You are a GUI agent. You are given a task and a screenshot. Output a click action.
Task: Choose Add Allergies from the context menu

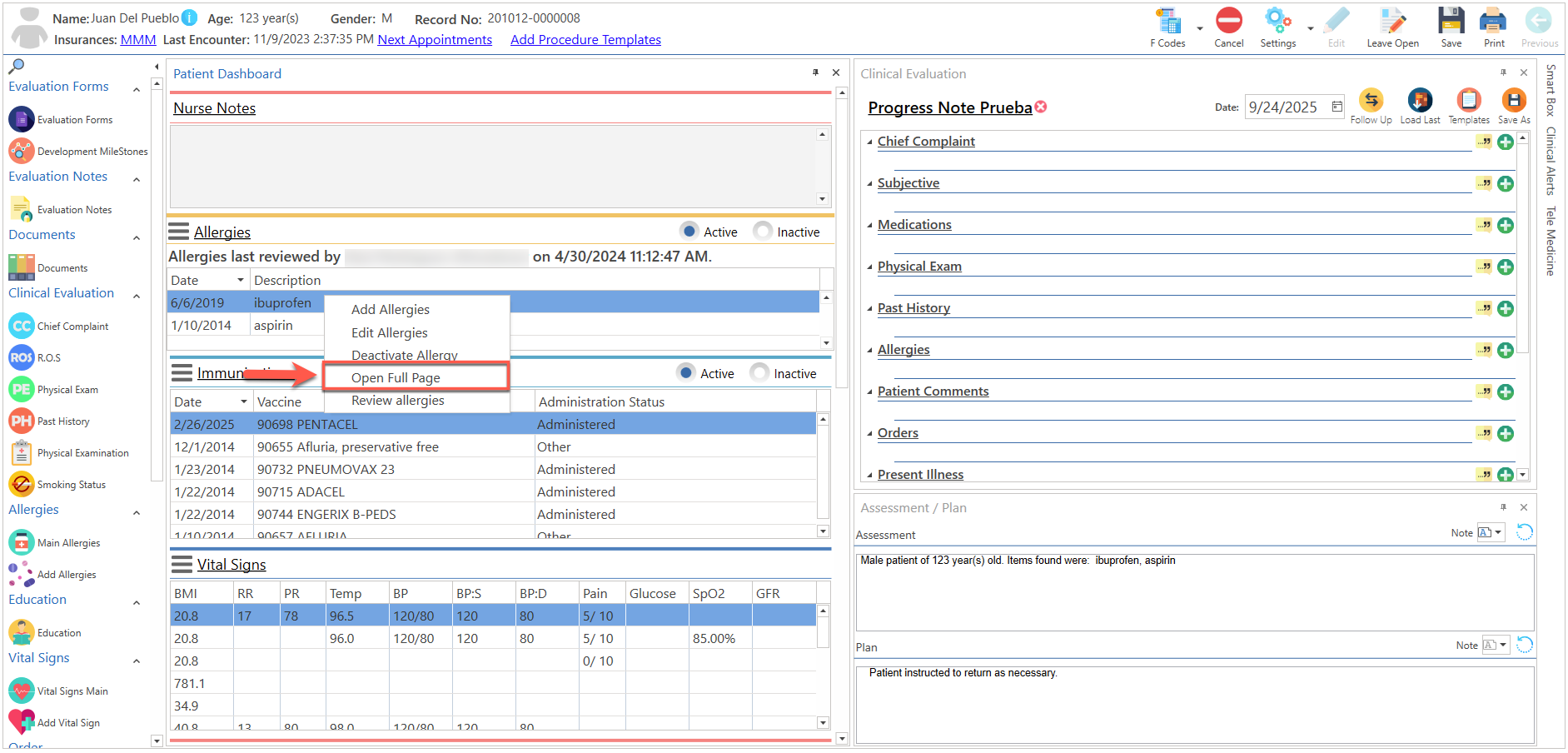click(391, 309)
